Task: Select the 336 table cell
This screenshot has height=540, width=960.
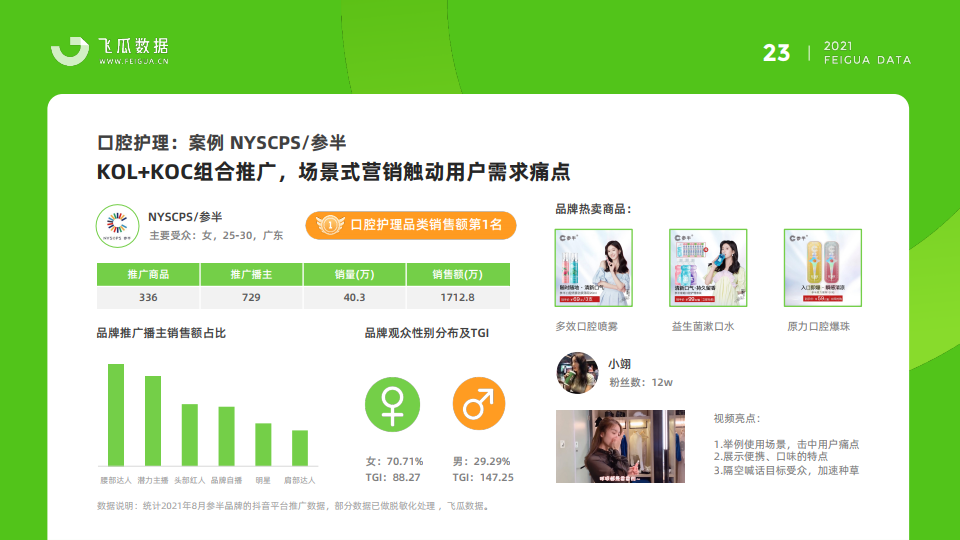Action: click(x=148, y=297)
